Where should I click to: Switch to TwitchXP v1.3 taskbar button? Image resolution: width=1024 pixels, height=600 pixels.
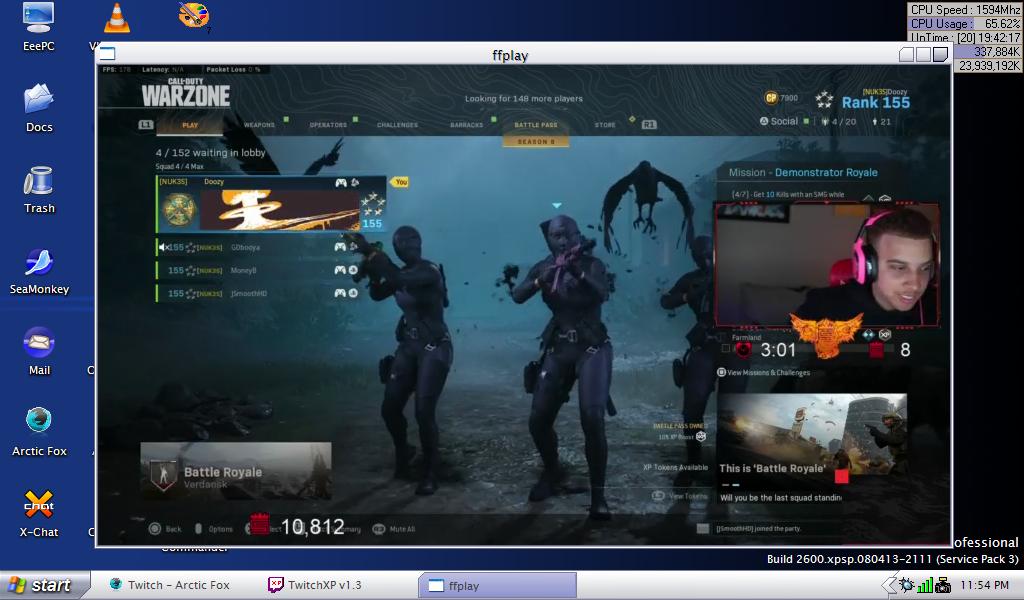pos(316,585)
